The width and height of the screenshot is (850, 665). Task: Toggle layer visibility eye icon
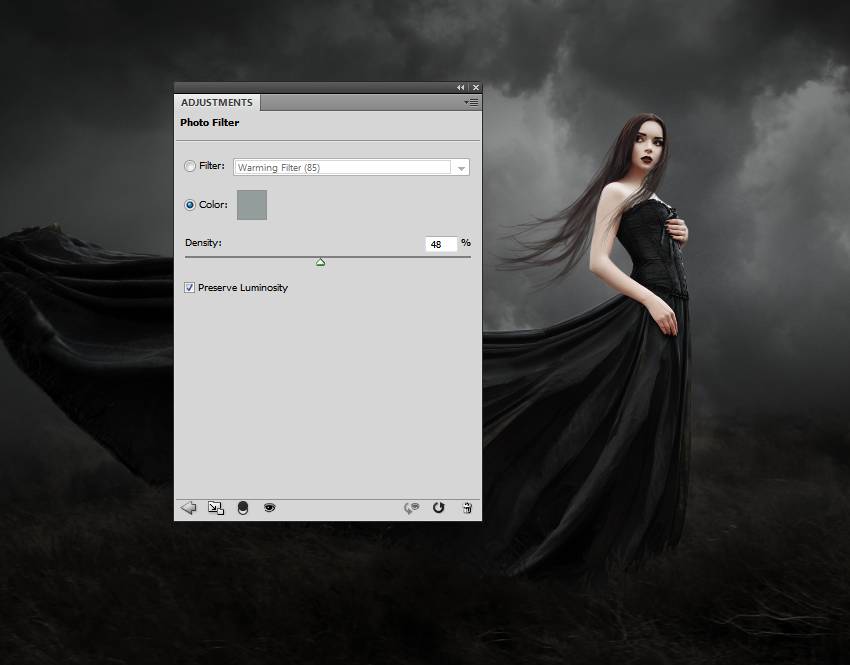(x=269, y=508)
